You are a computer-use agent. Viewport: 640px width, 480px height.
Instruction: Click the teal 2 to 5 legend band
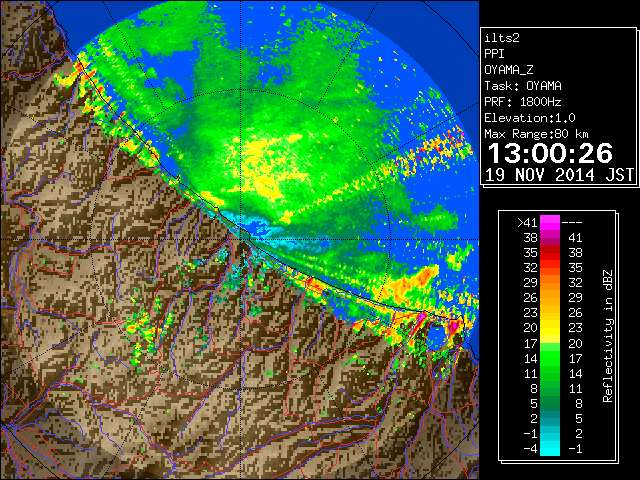point(550,418)
